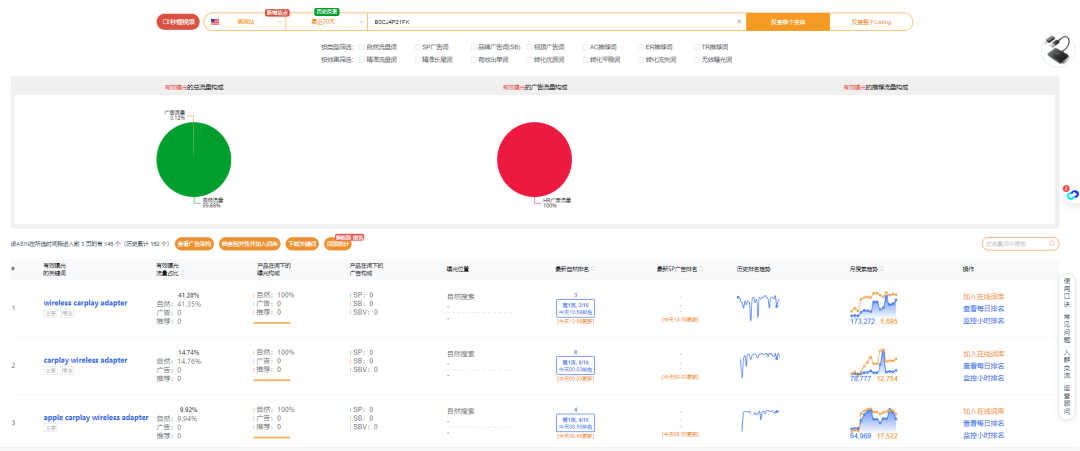The width and height of the screenshot is (1080, 451).
Task: Clear the ASIN search field with X icon
Action: 739,22
